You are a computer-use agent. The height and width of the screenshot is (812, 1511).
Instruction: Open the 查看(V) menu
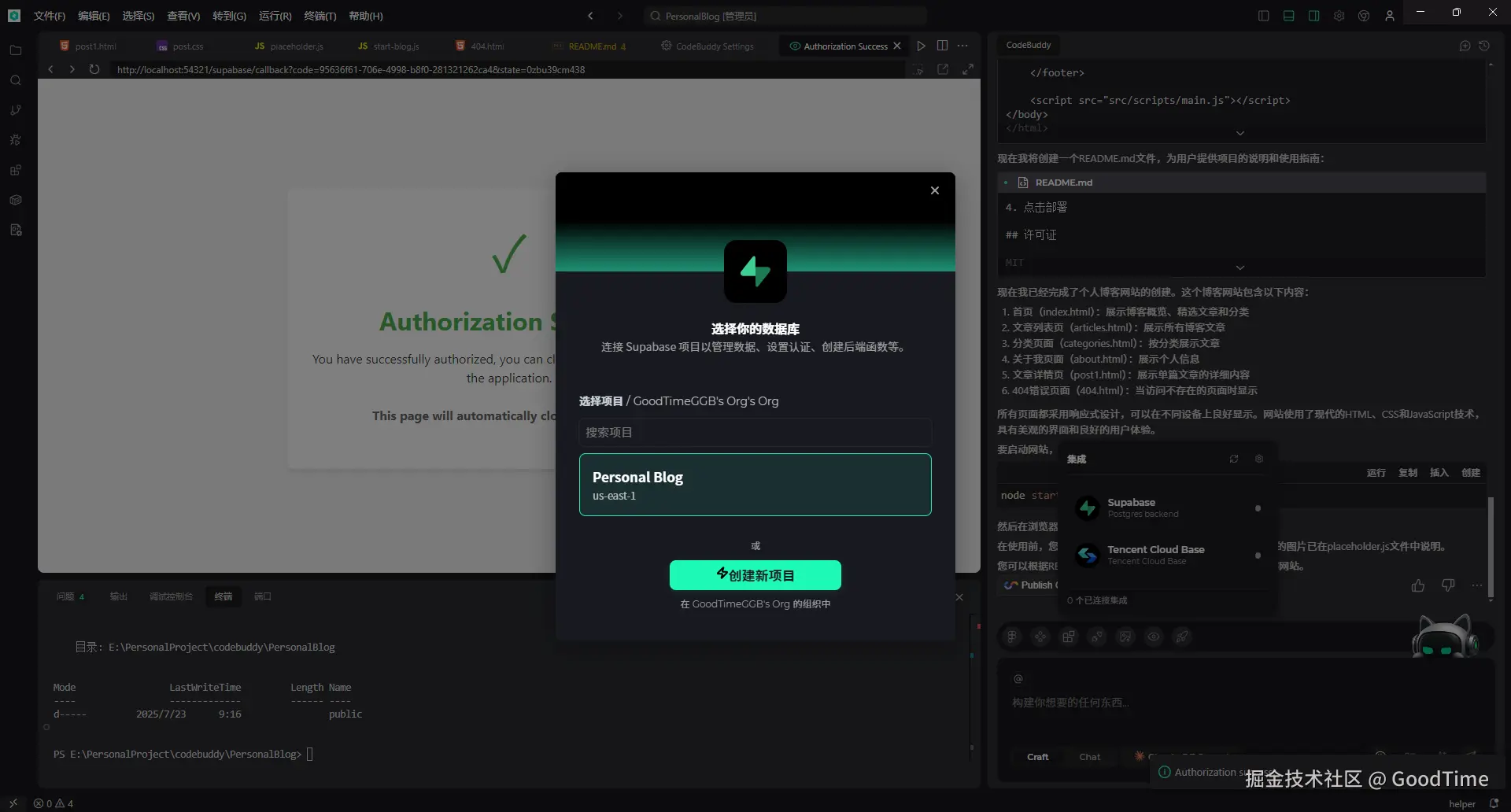pyautogui.click(x=183, y=16)
